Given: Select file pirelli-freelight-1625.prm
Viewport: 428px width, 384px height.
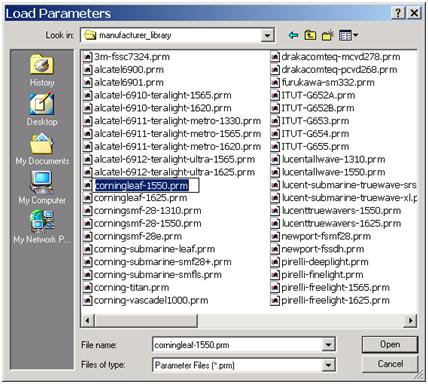Looking at the screenshot, I should pyautogui.click(x=335, y=300).
